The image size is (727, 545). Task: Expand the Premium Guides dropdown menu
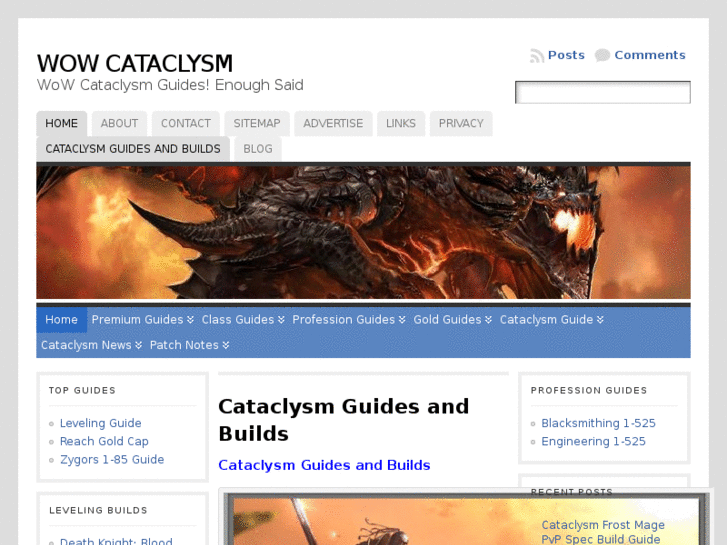pyautogui.click(x=142, y=320)
